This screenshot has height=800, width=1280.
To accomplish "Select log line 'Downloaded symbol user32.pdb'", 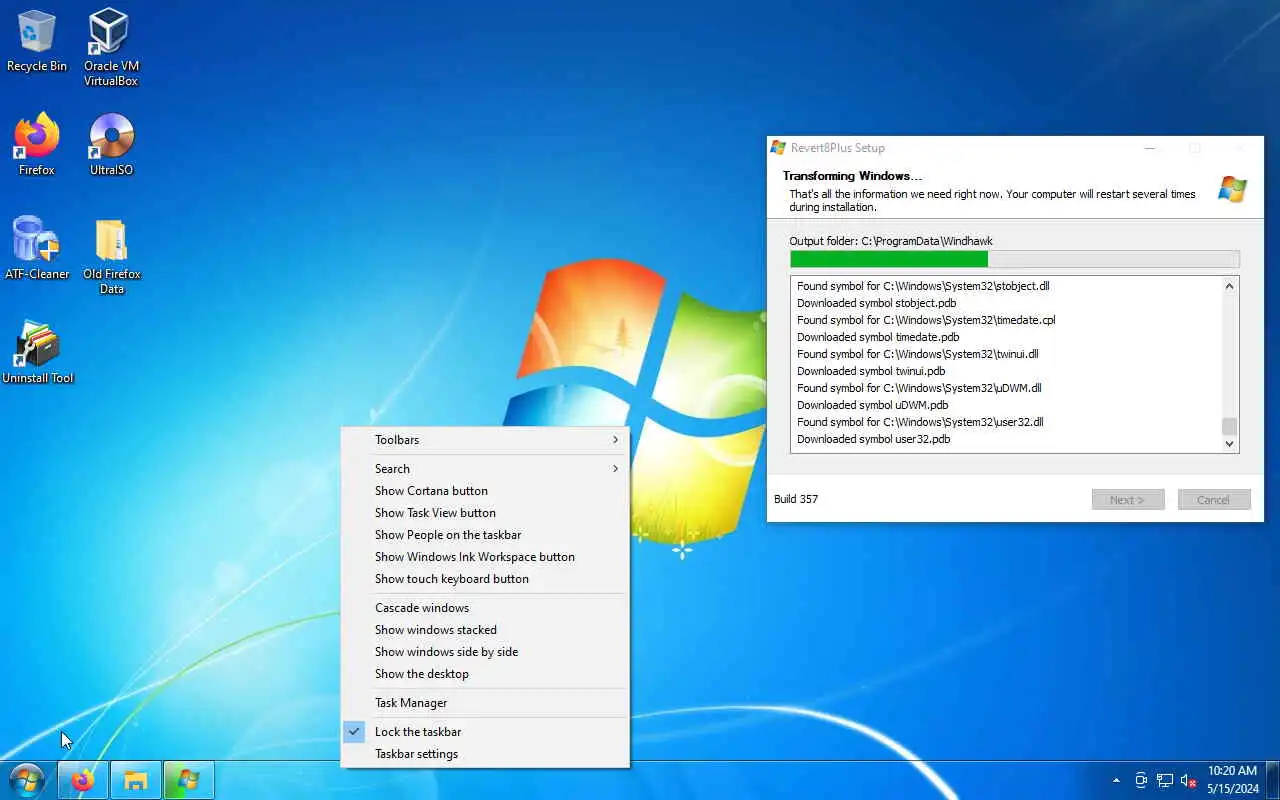I will (873, 439).
